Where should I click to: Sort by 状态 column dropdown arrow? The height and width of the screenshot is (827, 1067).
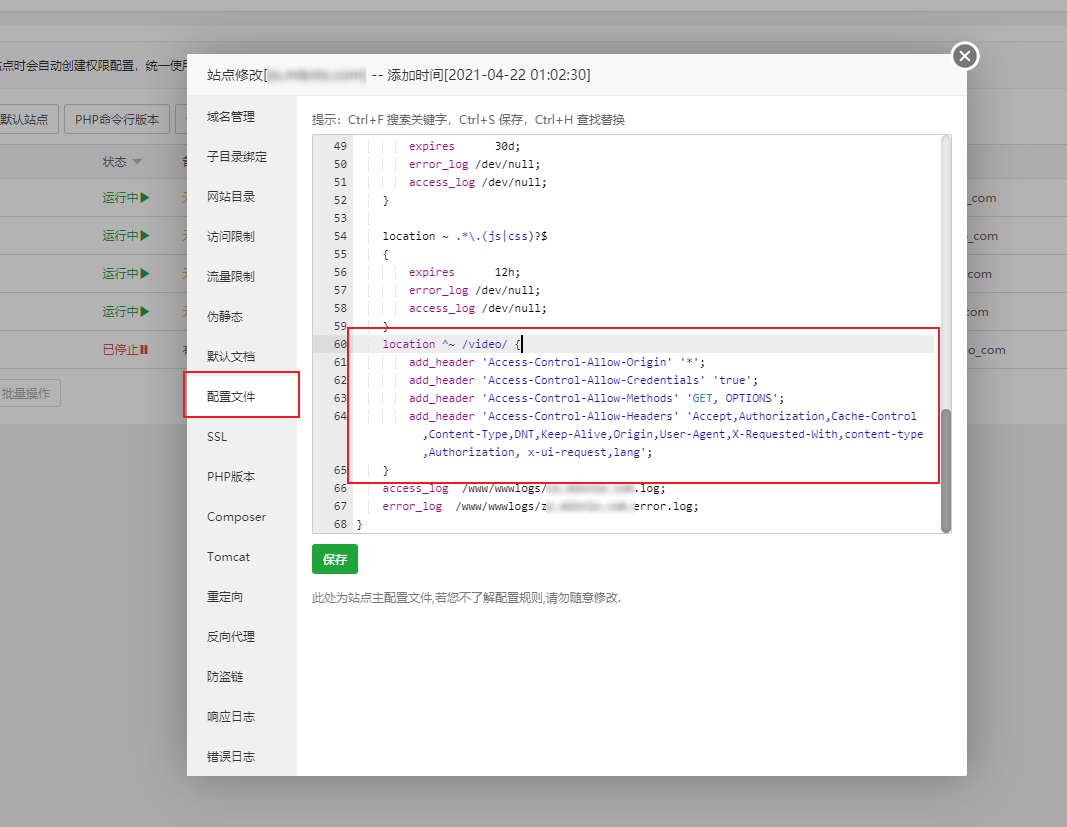tap(137, 162)
